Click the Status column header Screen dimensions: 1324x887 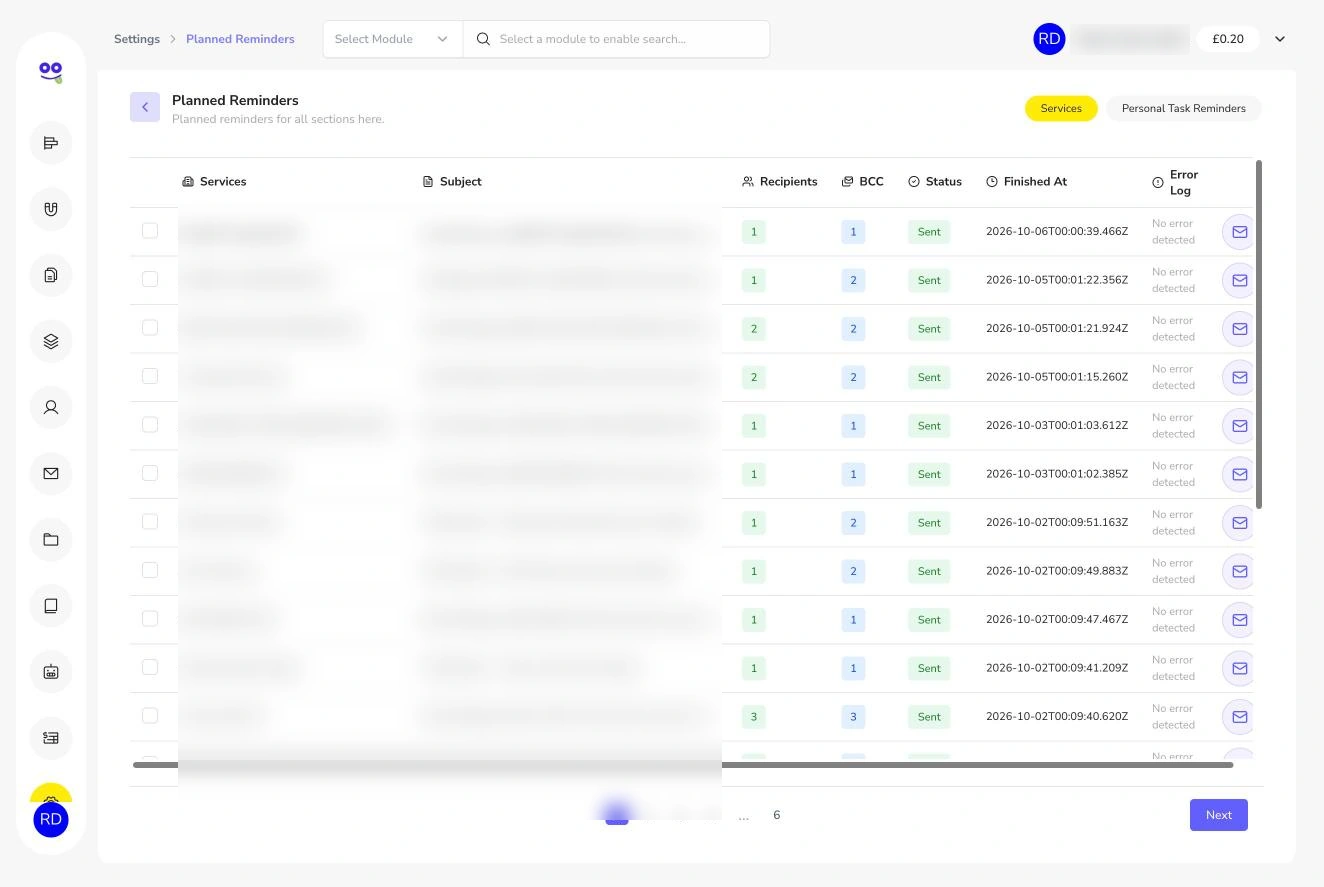click(x=935, y=182)
